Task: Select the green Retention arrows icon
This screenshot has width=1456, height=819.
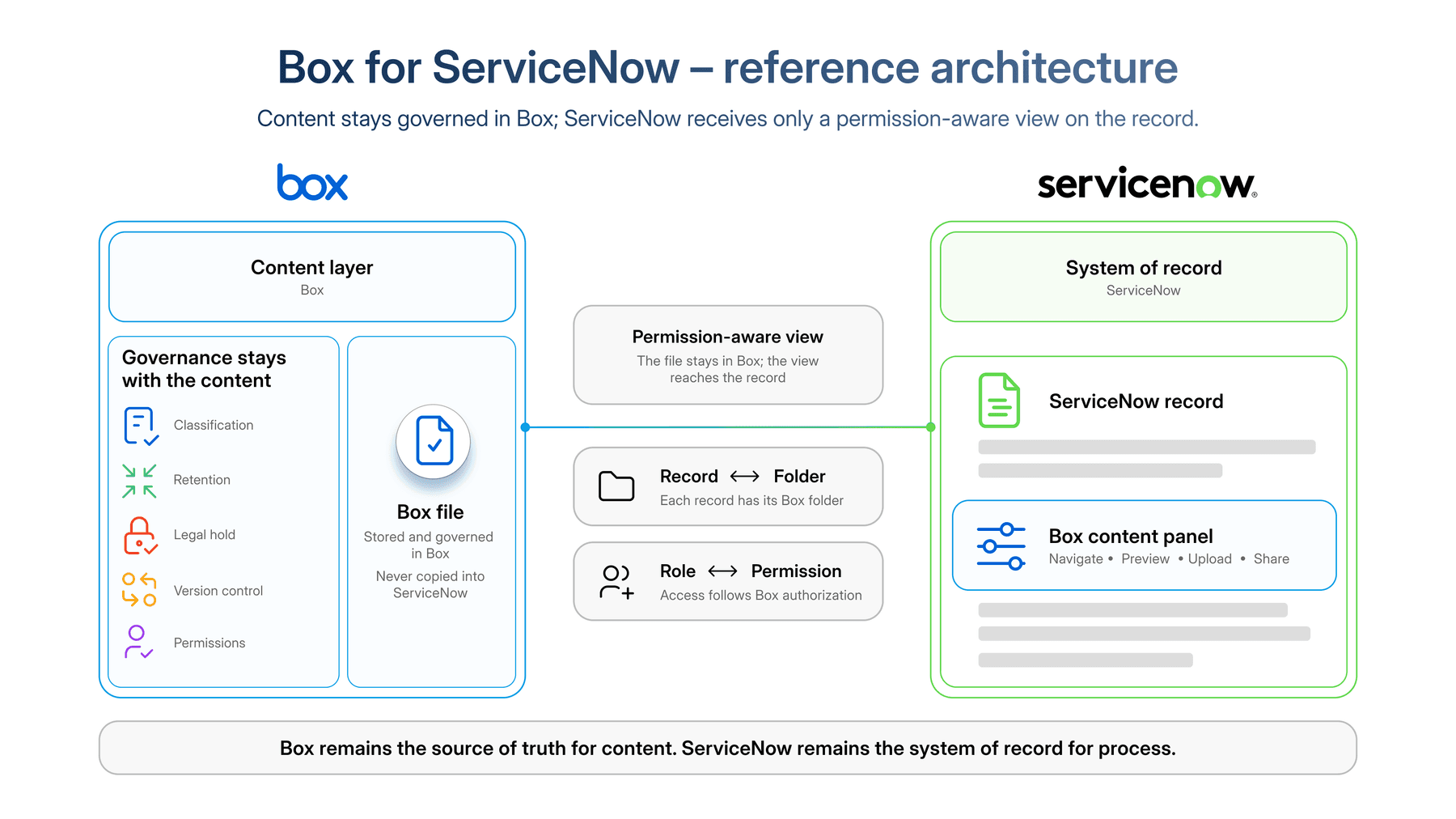Action: (x=139, y=481)
